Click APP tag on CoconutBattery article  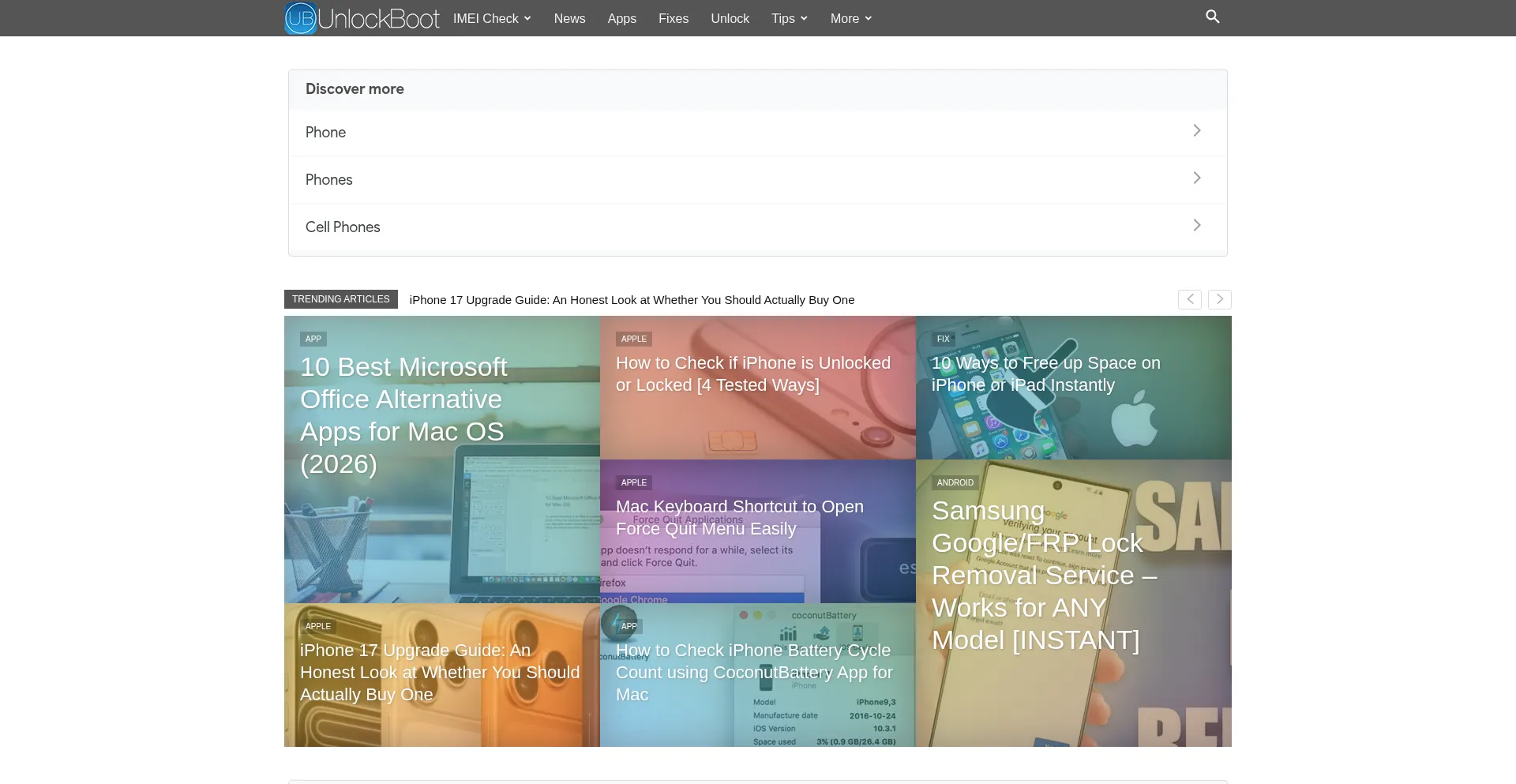(629, 626)
